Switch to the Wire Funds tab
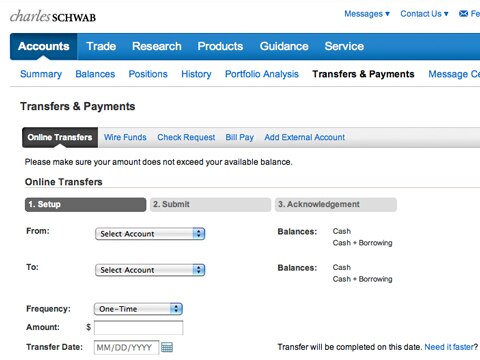 [125, 137]
